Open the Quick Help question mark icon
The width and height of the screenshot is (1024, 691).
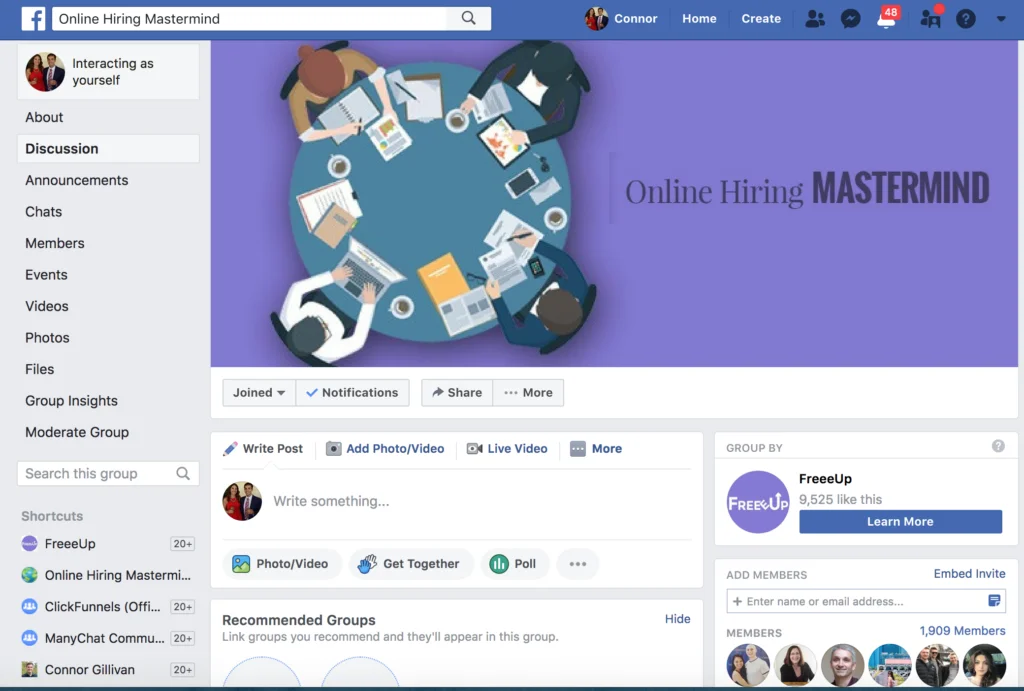[x=966, y=18]
